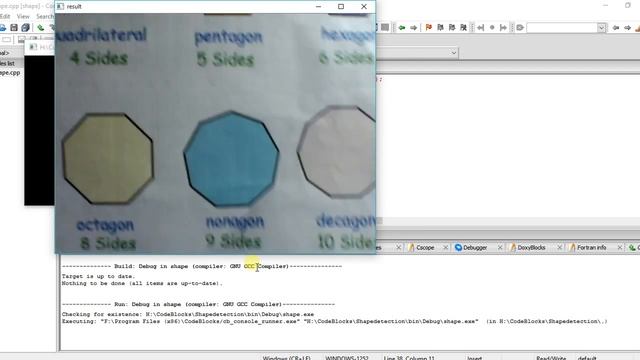Screen dimensions: 640x360
Task: Click the result window app icon
Action: click(x=60, y=6)
